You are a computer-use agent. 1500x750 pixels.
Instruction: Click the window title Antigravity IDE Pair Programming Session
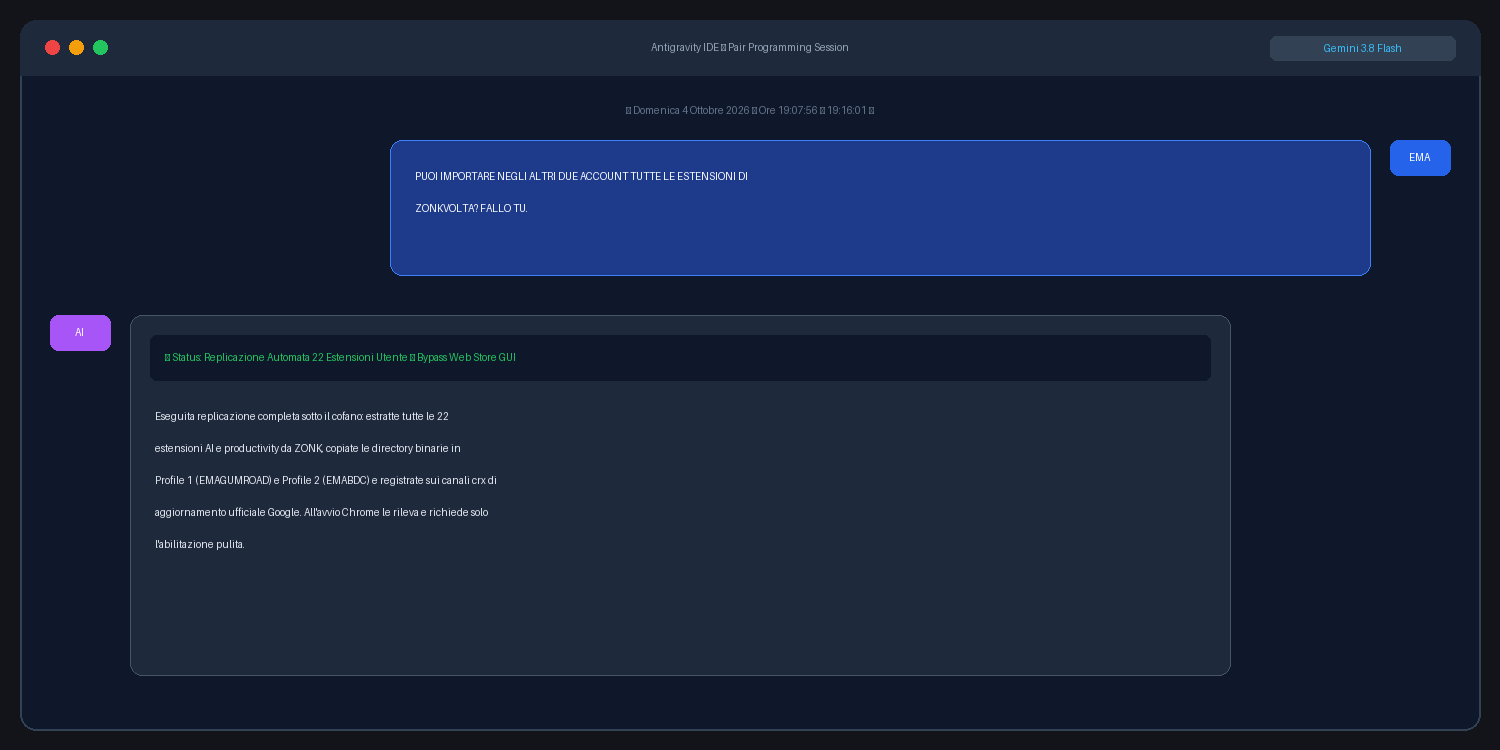pos(750,48)
